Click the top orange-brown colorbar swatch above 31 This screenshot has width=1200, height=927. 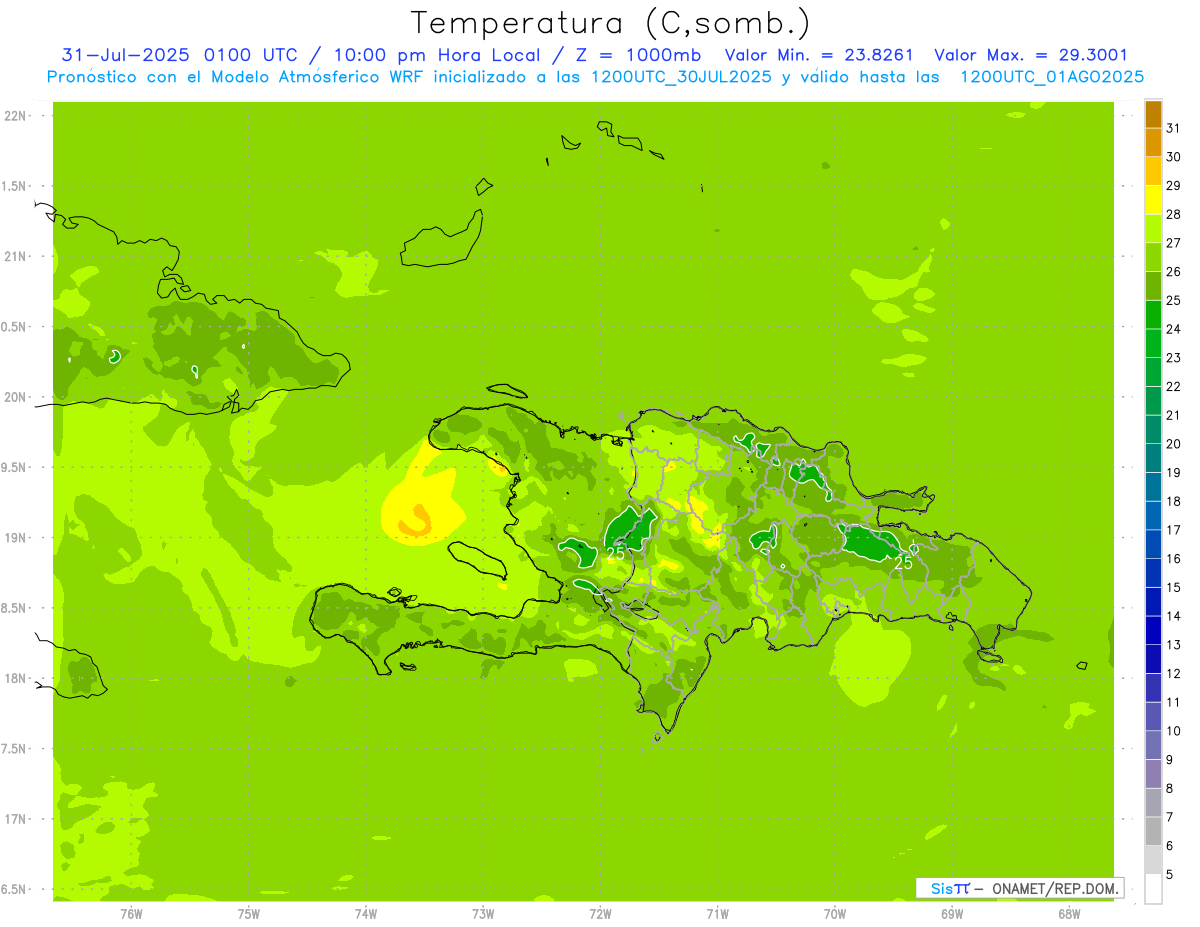point(1153,114)
